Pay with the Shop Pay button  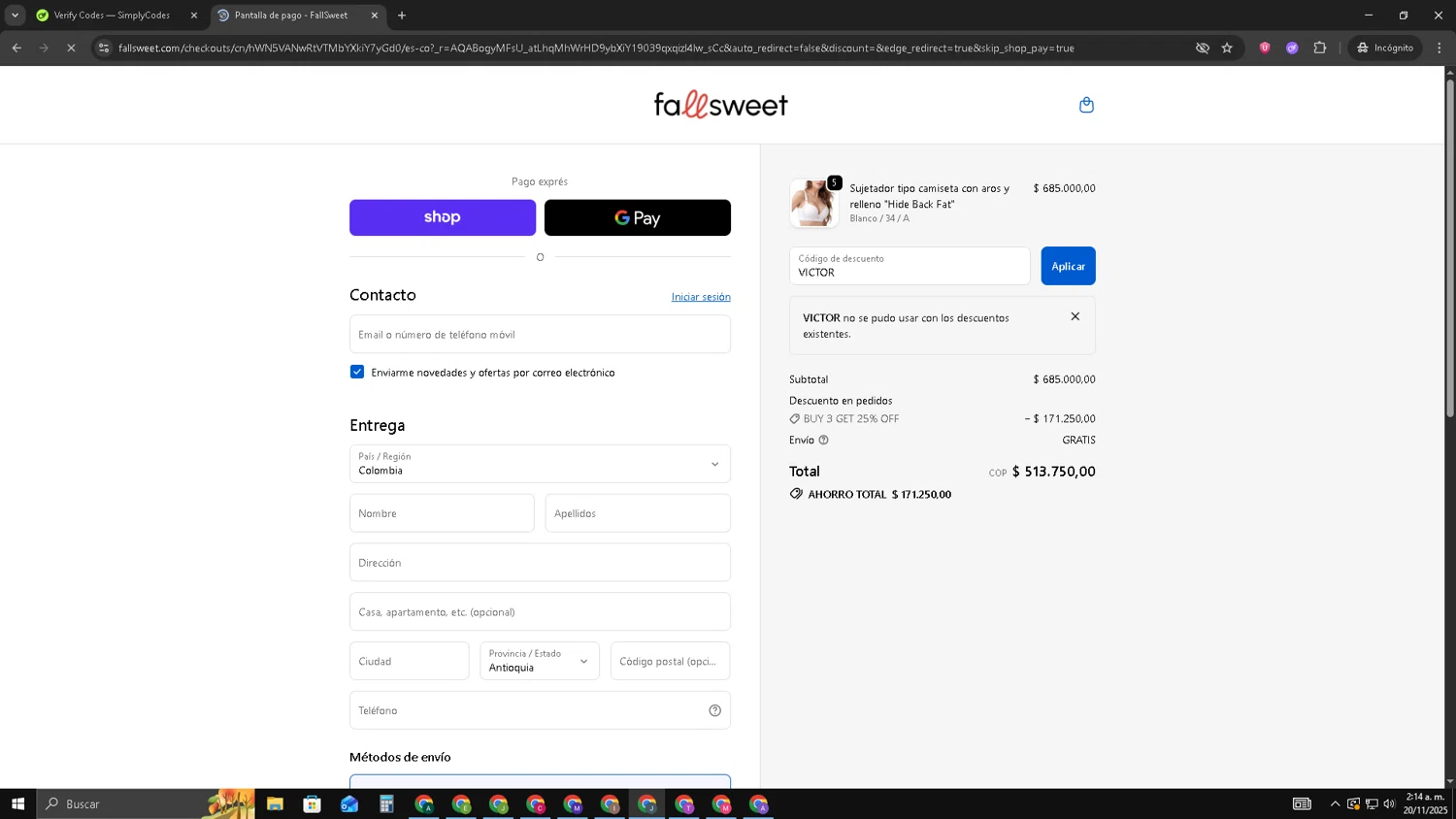point(443,217)
